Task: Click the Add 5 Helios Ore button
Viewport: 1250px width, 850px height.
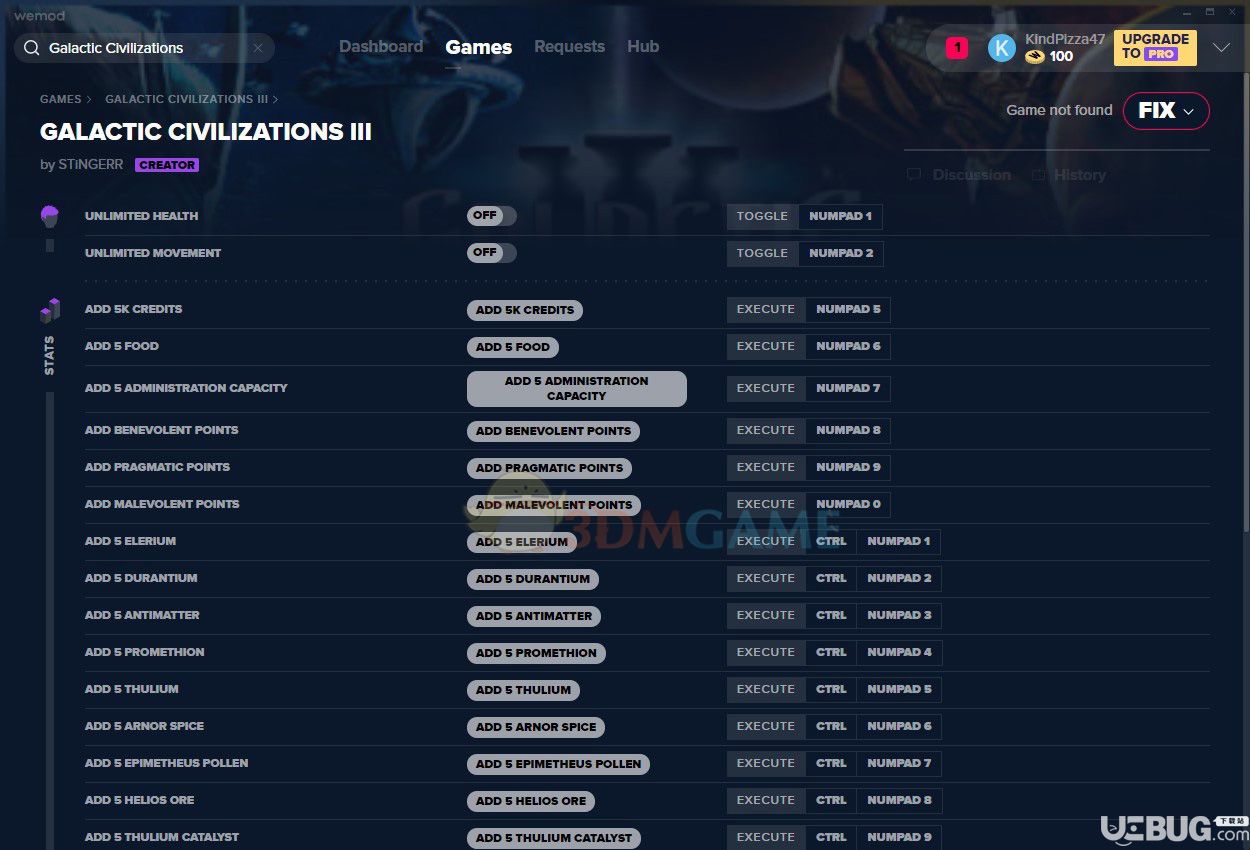Action: 531,801
